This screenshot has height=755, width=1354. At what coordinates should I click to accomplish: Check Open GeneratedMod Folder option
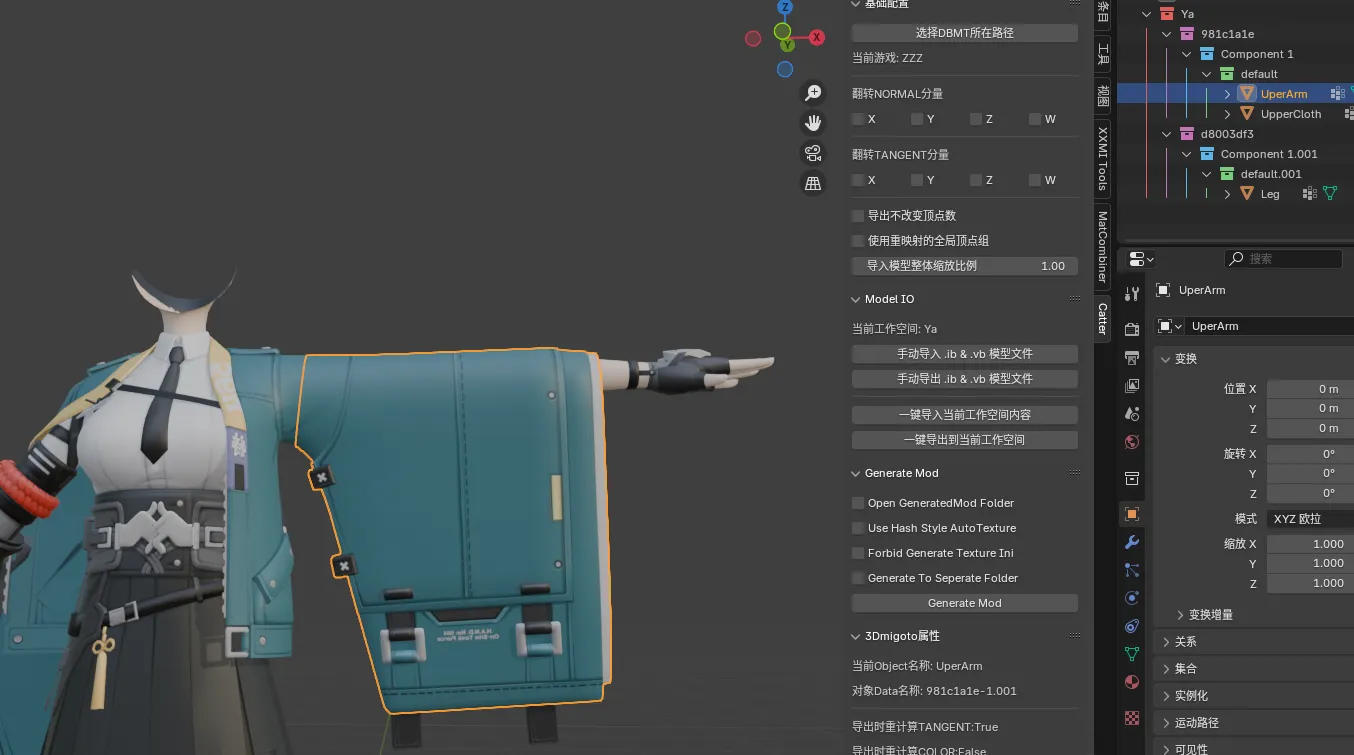[858, 503]
